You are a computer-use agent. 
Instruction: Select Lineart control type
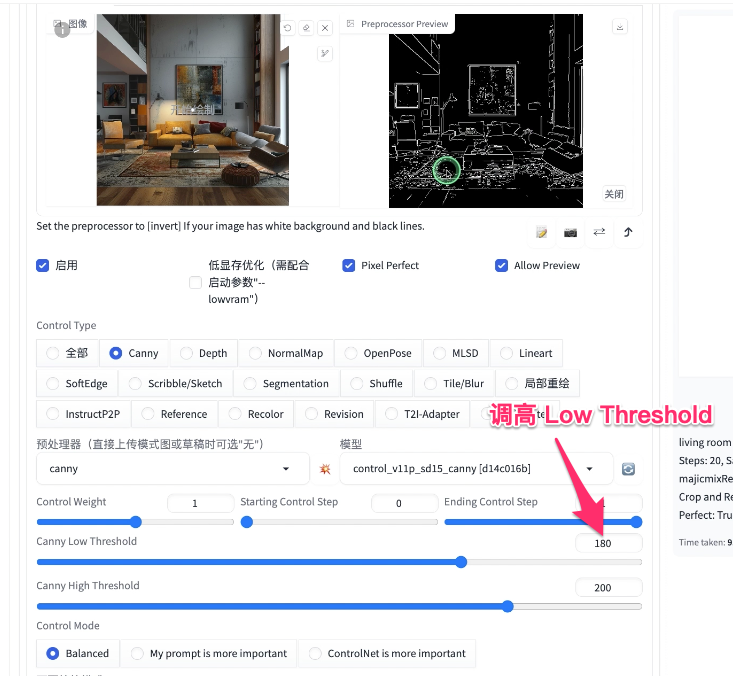tap(526, 353)
